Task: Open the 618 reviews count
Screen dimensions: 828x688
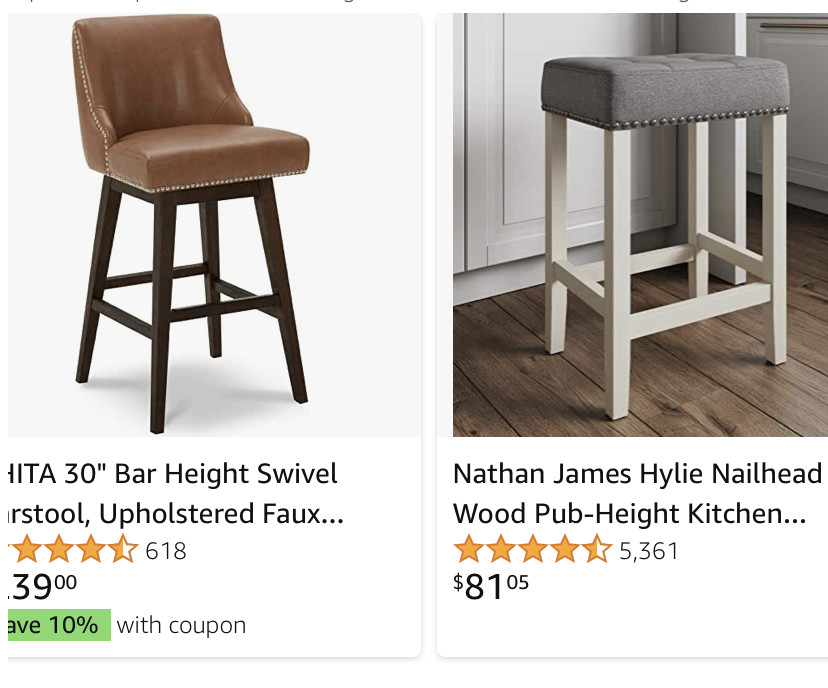Action: (x=166, y=551)
